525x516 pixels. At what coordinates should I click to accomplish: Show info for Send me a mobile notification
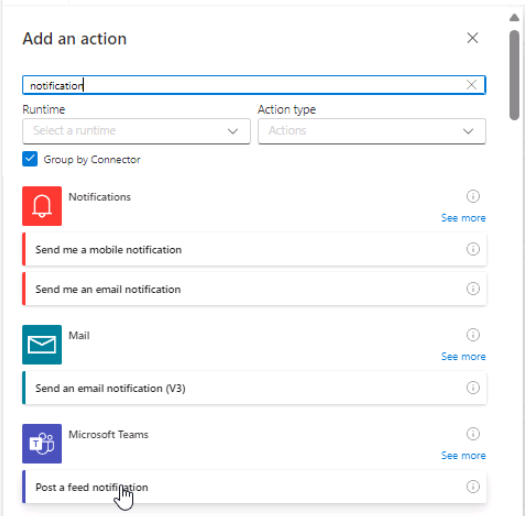coord(473,249)
